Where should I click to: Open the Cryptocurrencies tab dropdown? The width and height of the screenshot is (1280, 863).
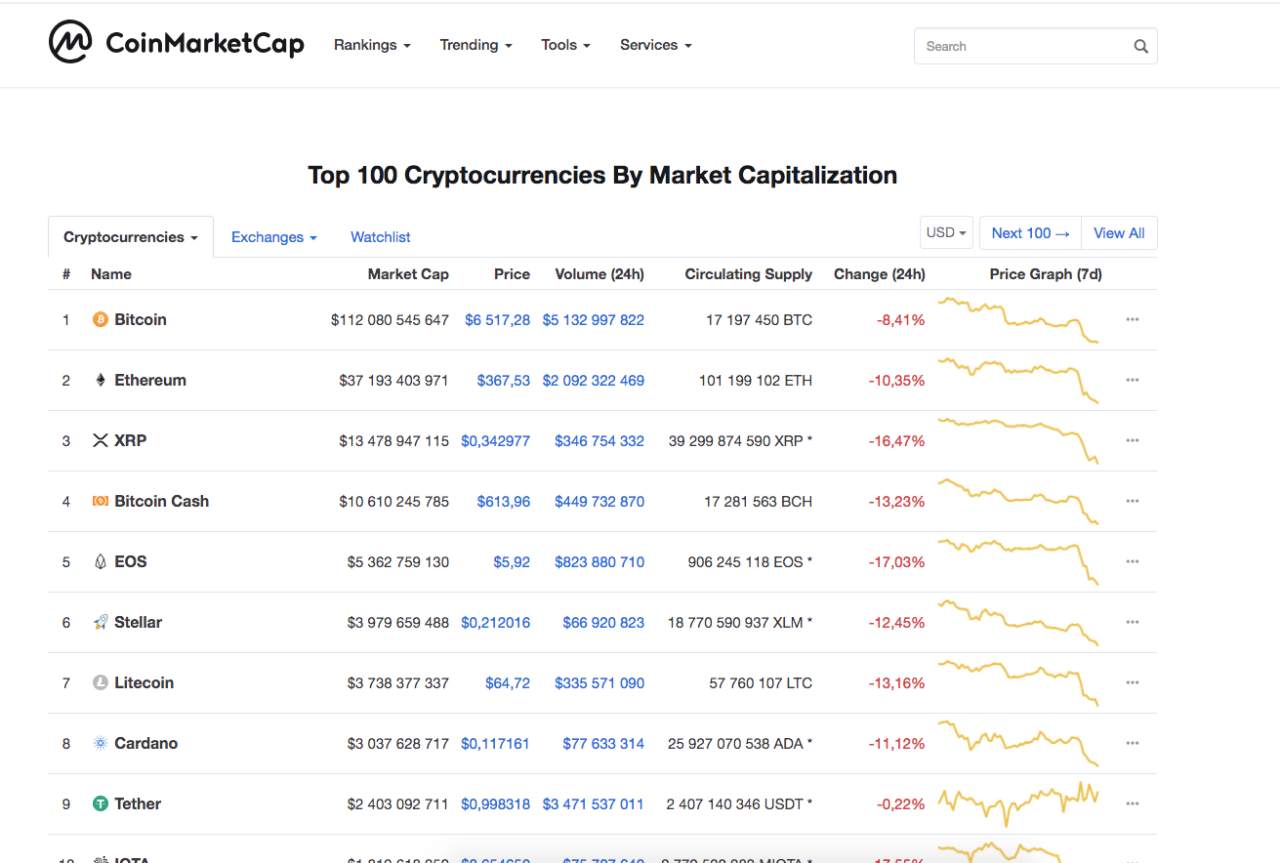coord(131,237)
